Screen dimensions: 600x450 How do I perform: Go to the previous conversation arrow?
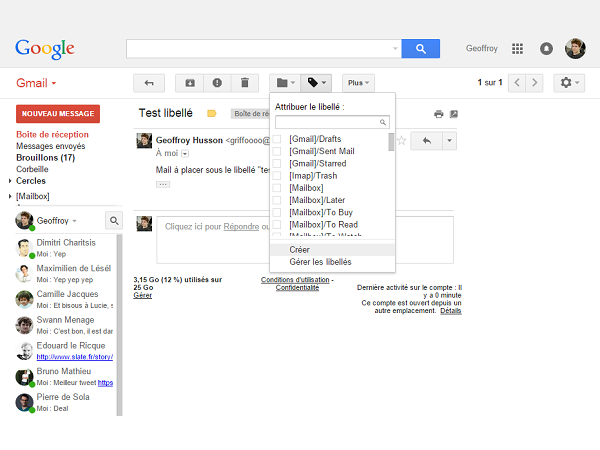click(x=517, y=83)
